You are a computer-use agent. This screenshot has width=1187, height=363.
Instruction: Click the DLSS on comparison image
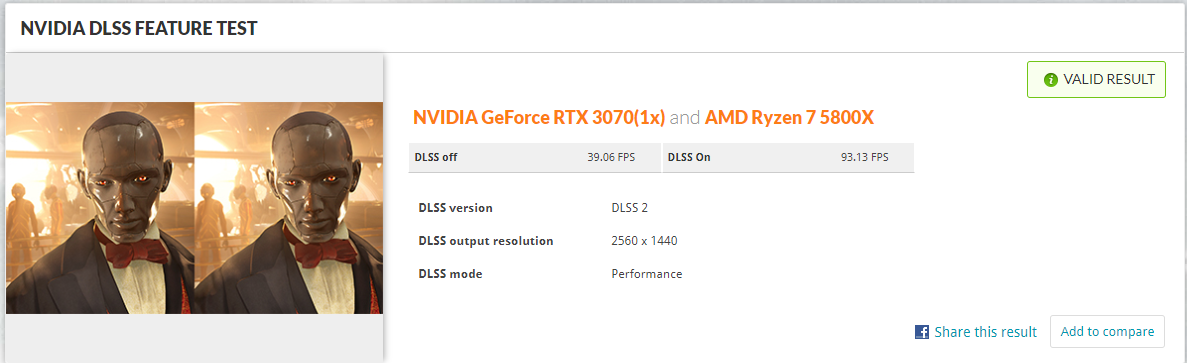pos(288,208)
